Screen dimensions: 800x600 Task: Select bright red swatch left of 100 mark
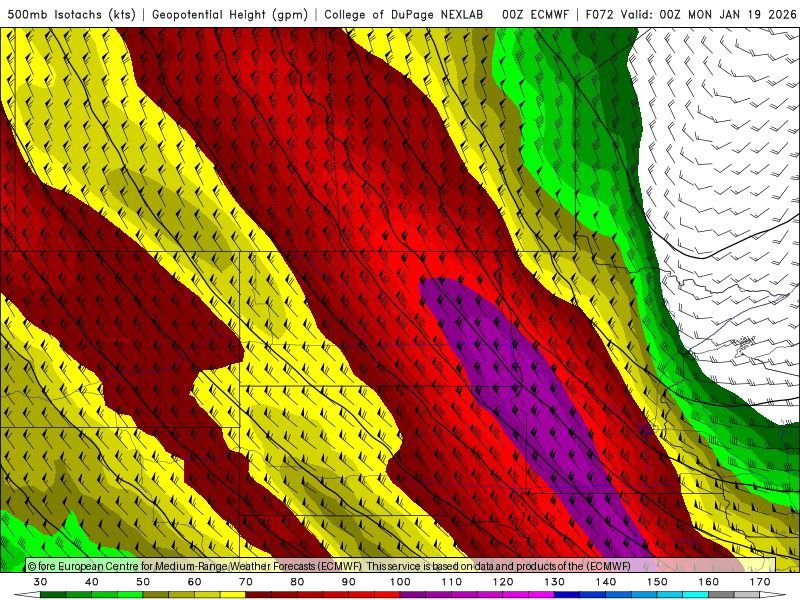point(387,595)
